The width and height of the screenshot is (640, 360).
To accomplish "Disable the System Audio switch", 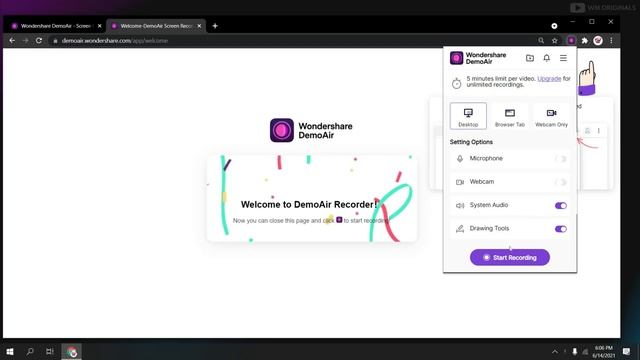I will (561, 205).
